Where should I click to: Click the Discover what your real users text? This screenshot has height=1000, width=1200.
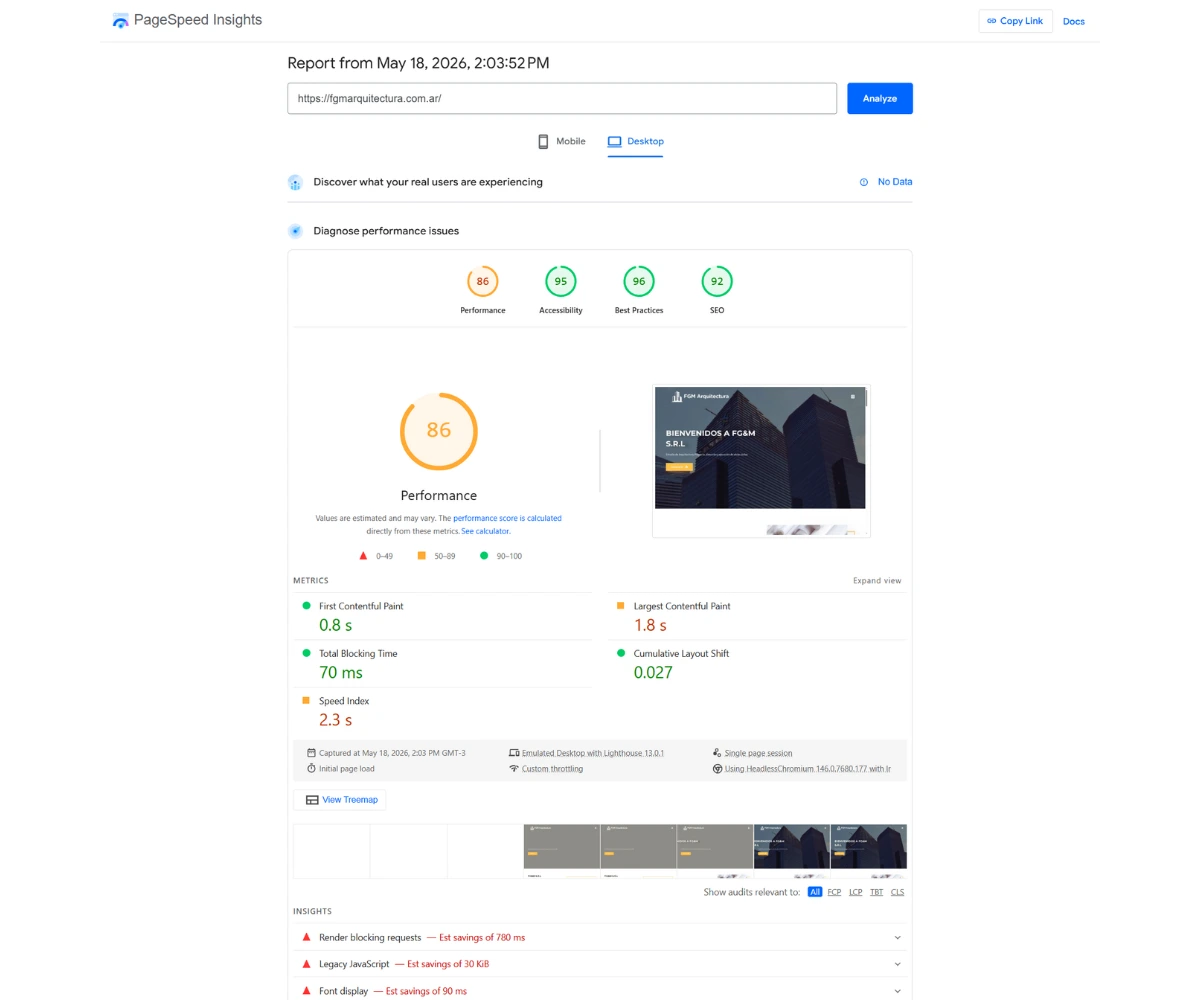428,182
